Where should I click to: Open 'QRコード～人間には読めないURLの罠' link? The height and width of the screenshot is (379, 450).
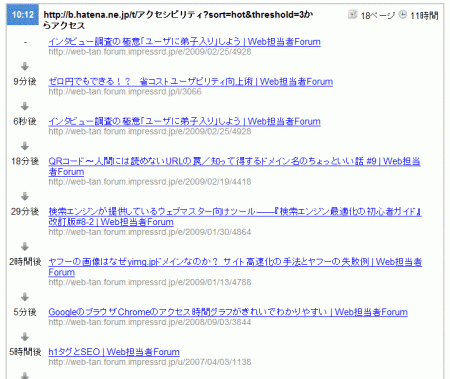[234, 166]
